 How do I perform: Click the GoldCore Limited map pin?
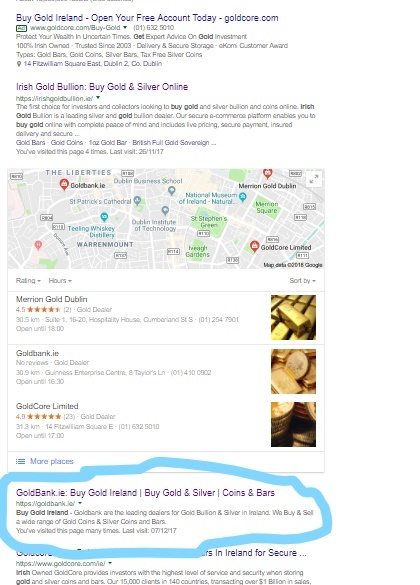click(x=254, y=246)
